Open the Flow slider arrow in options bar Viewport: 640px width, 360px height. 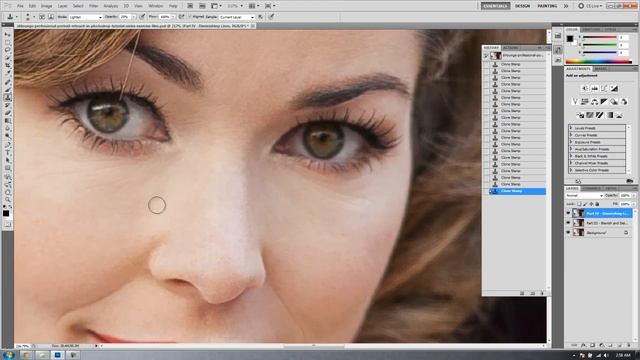(x=173, y=17)
